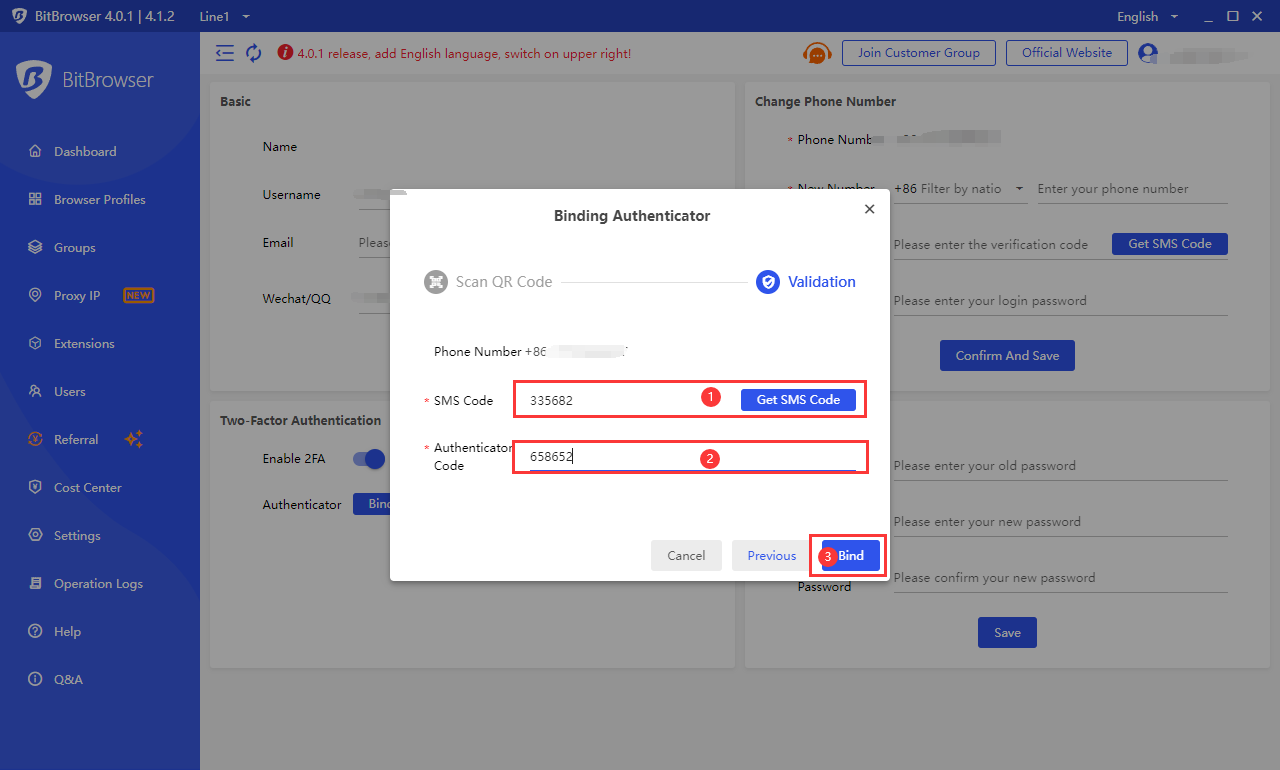Click the Referral sparkle stars icon
This screenshot has width=1280, height=770.
[x=134, y=439]
